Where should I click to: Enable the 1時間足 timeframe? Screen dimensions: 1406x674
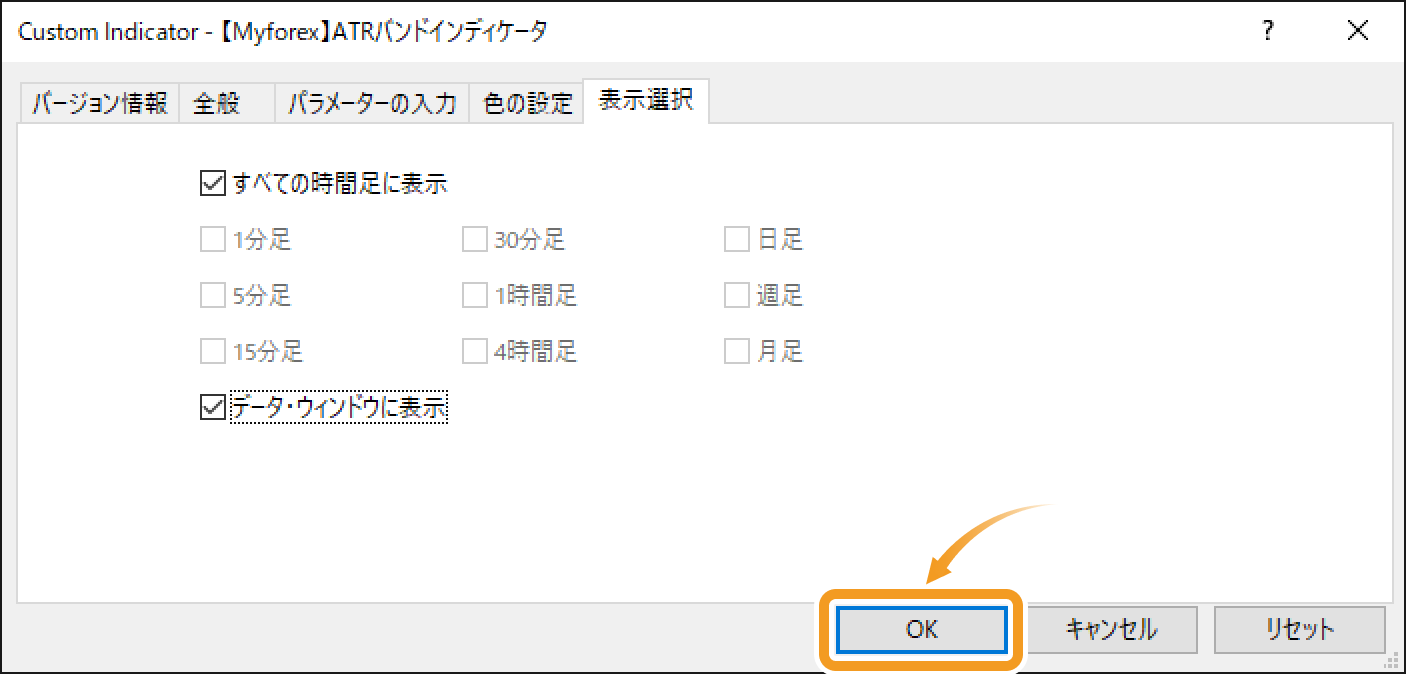coord(474,295)
